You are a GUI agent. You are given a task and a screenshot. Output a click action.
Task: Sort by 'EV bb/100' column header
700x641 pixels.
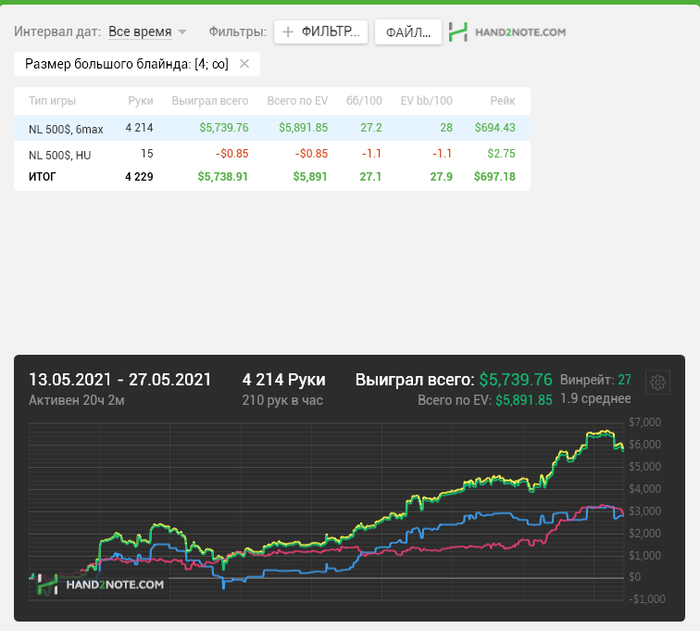(426, 101)
